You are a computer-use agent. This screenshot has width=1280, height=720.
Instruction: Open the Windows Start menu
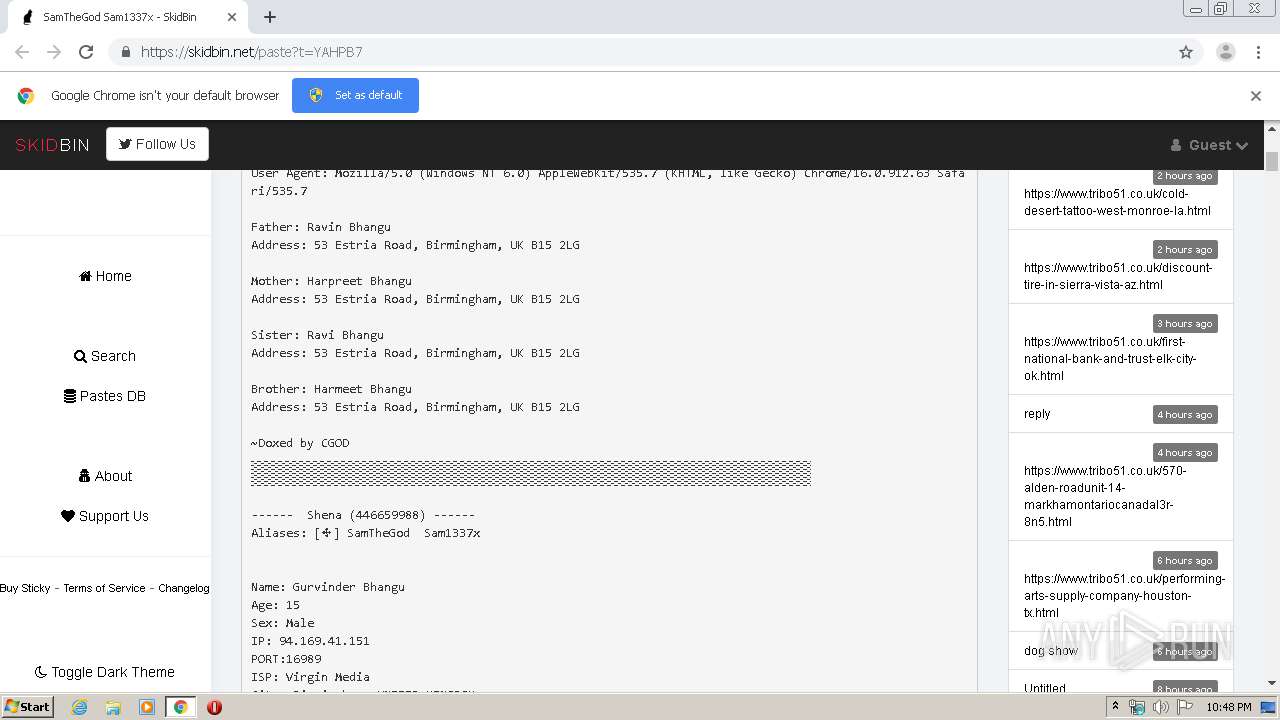(27, 706)
